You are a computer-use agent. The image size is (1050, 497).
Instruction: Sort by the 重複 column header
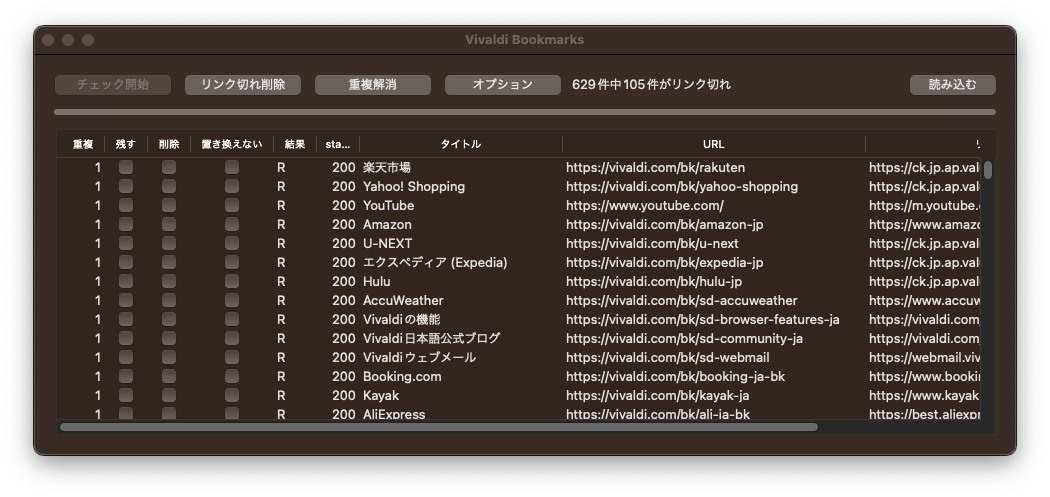(x=83, y=144)
